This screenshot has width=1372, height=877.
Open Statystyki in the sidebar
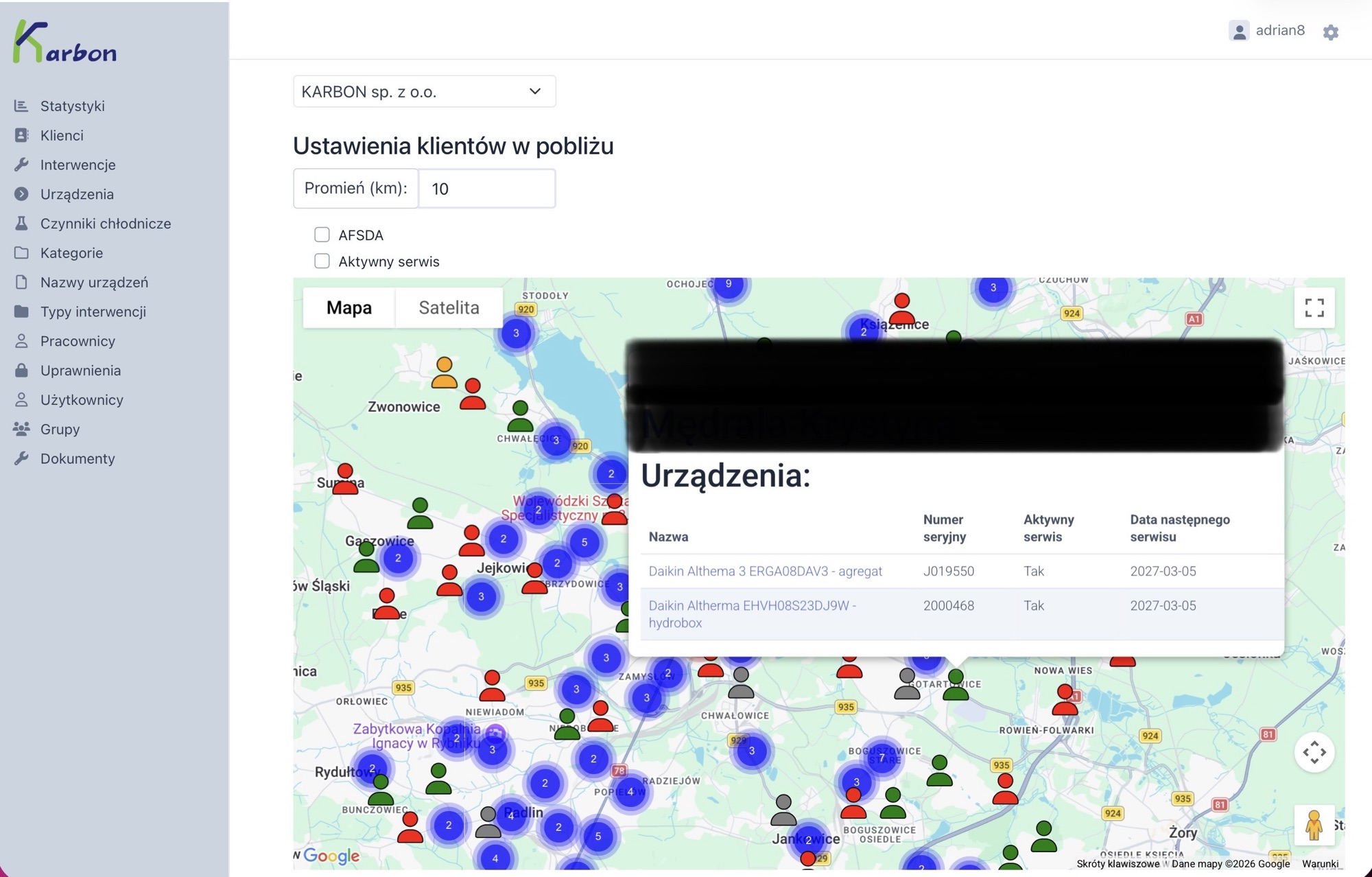(72, 106)
